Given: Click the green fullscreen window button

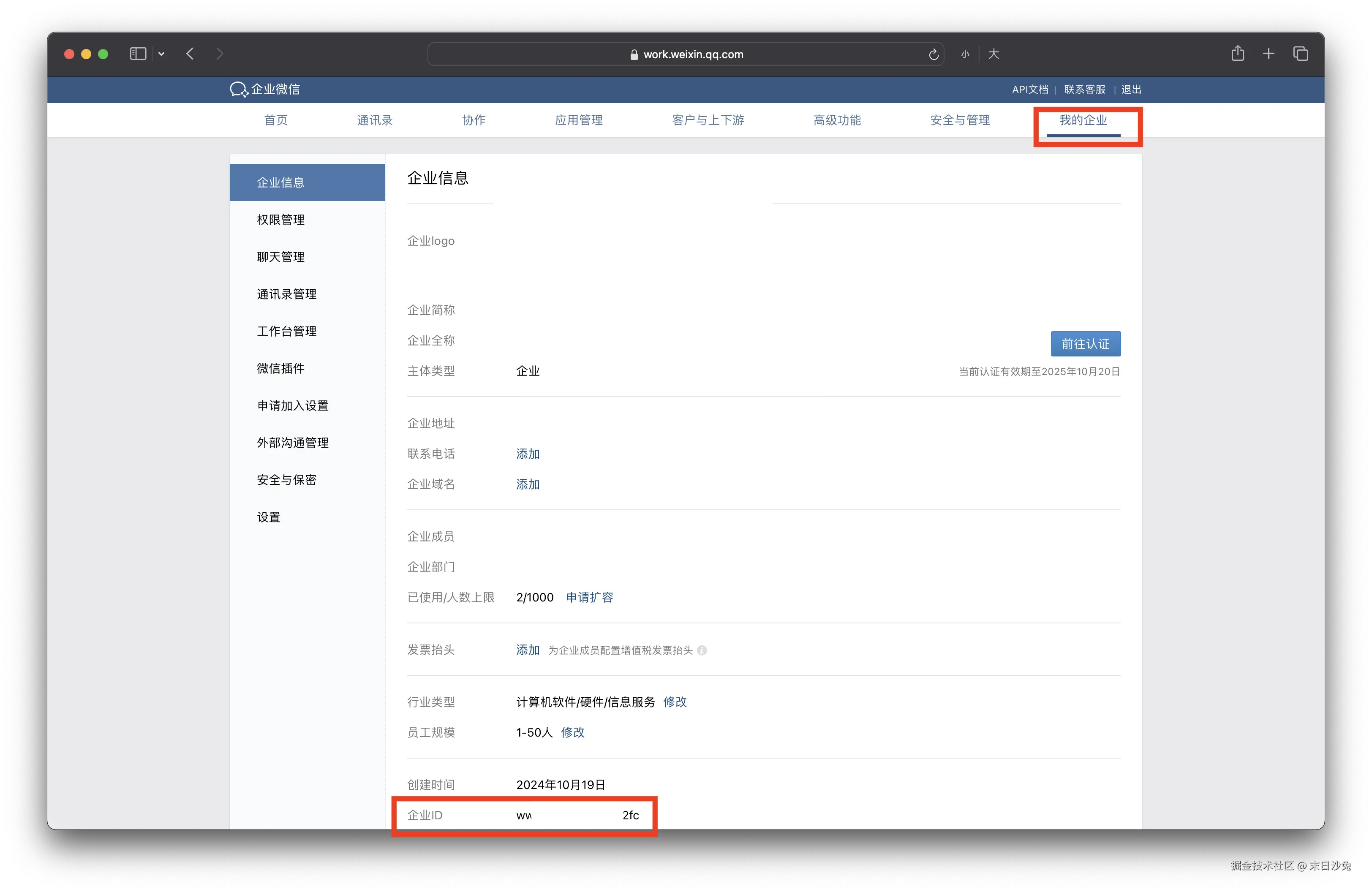Looking at the screenshot, I should [103, 54].
